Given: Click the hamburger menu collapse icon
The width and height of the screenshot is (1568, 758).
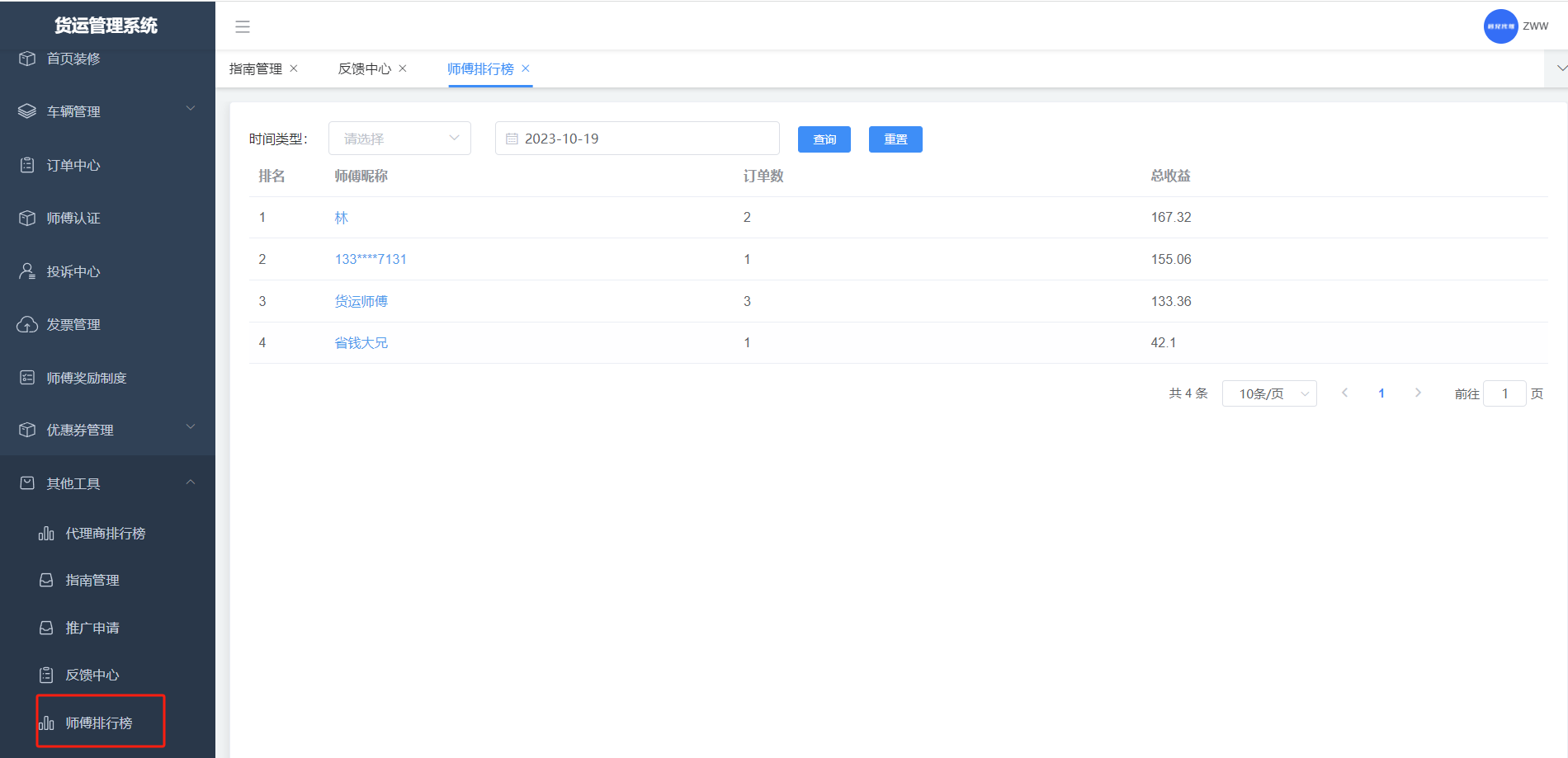Looking at the screenshot, I should (x=242, y=26).
